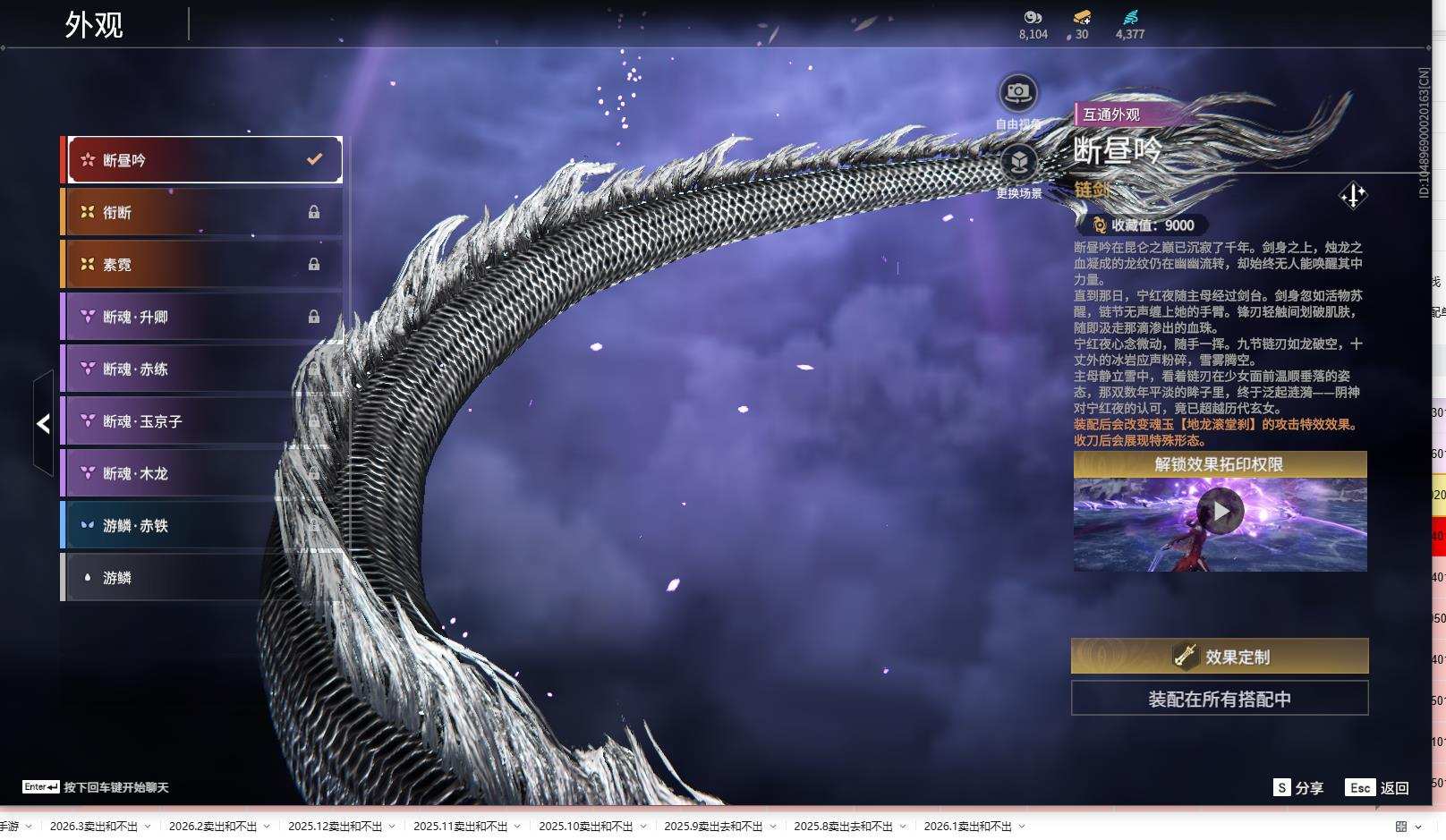The image size is (1446, 840).
Task: Click the silver coin currency icon
Action: [x=1033, y=17]
